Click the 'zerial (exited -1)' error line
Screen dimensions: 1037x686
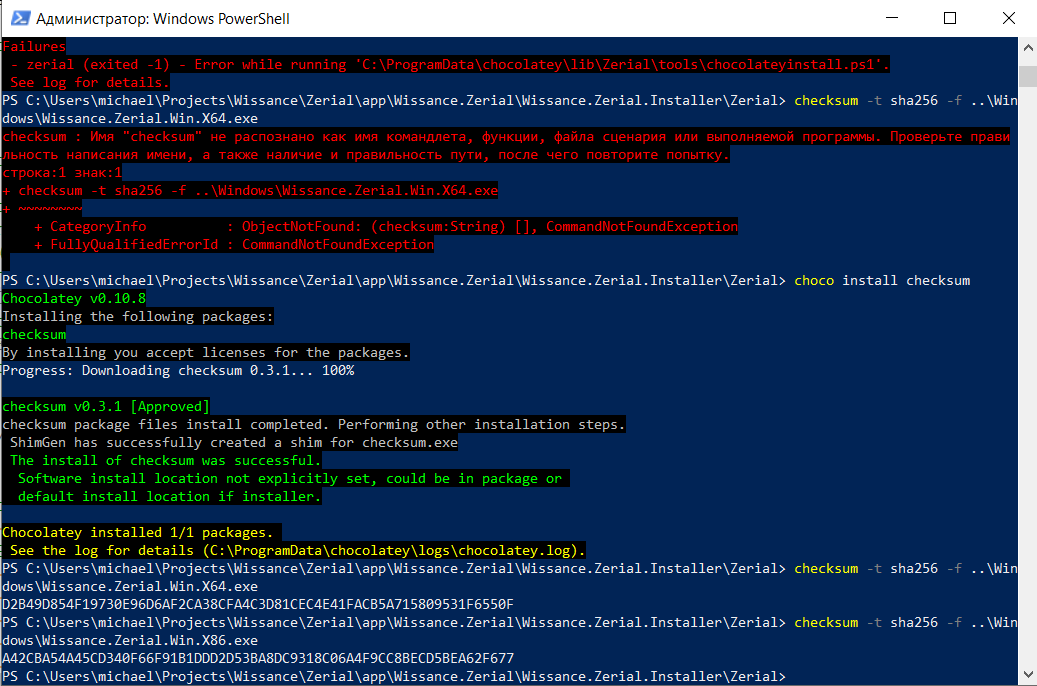coord(450,65)
